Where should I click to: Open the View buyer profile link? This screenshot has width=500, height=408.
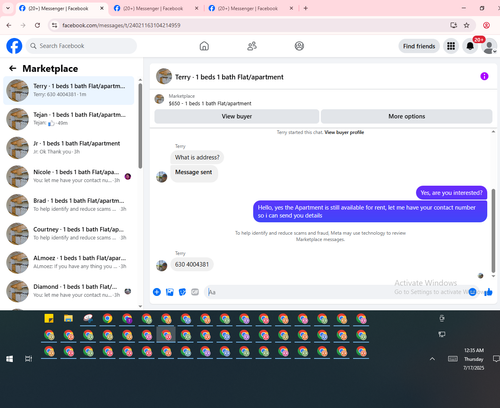tap(344, 132)
